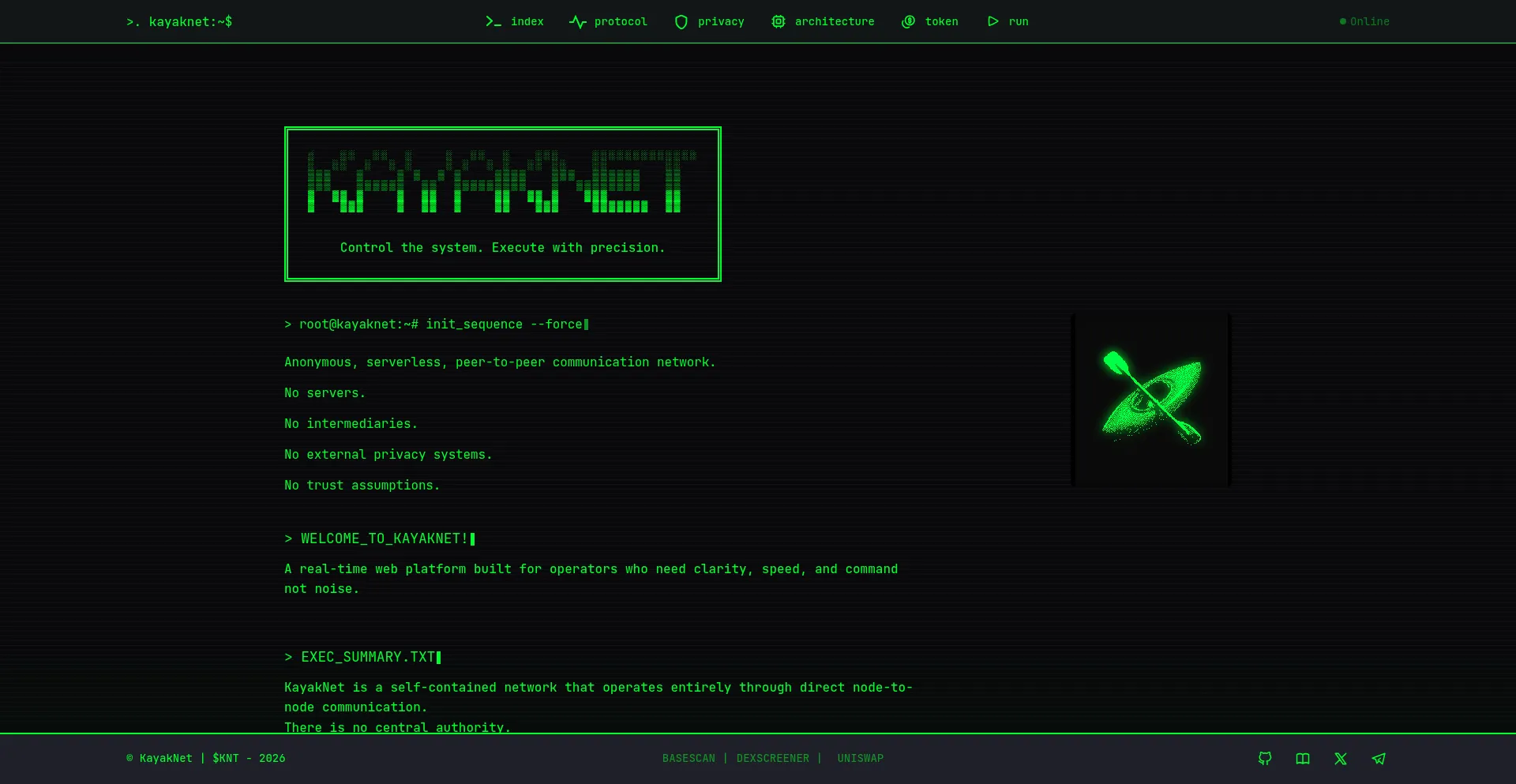Open the DEXSCREENER footer link
This screenshot has width=1516, height=784.
click(x=772, y=759)
